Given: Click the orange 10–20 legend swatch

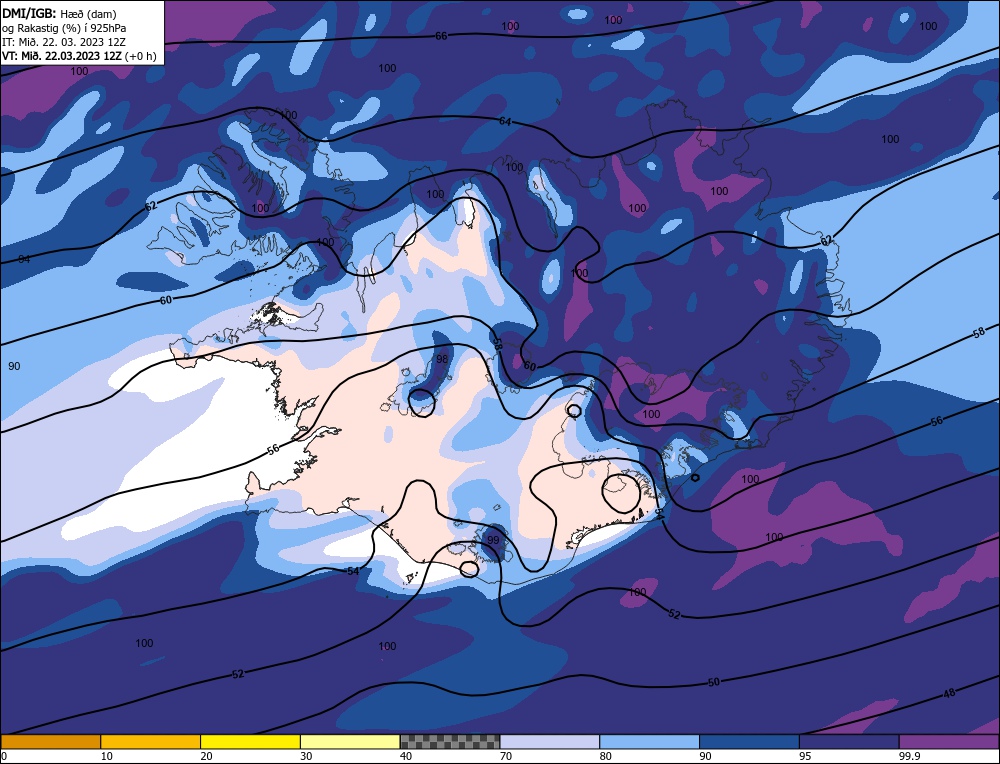Looking at the screenshot, I should [x=151, y=742].
